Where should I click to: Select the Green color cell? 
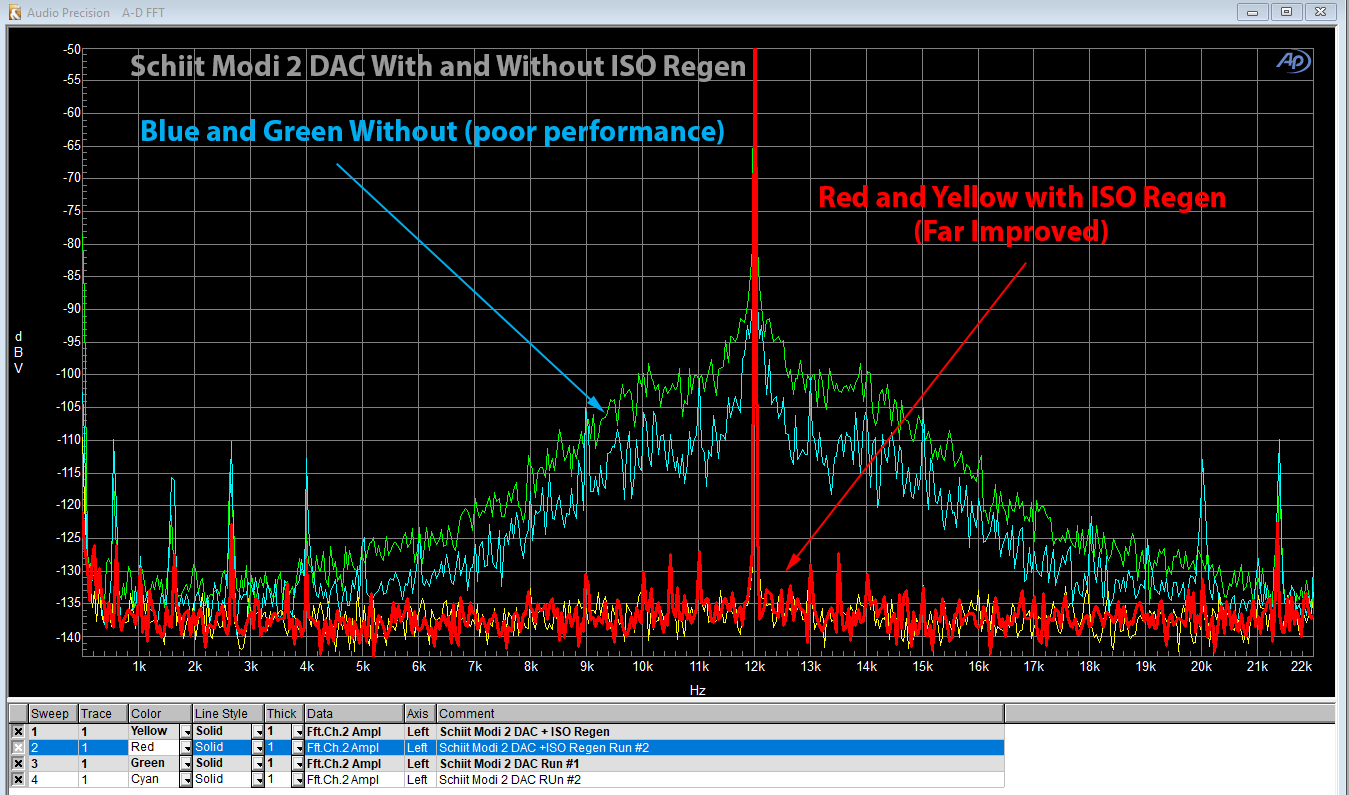(x=154, y=764)
